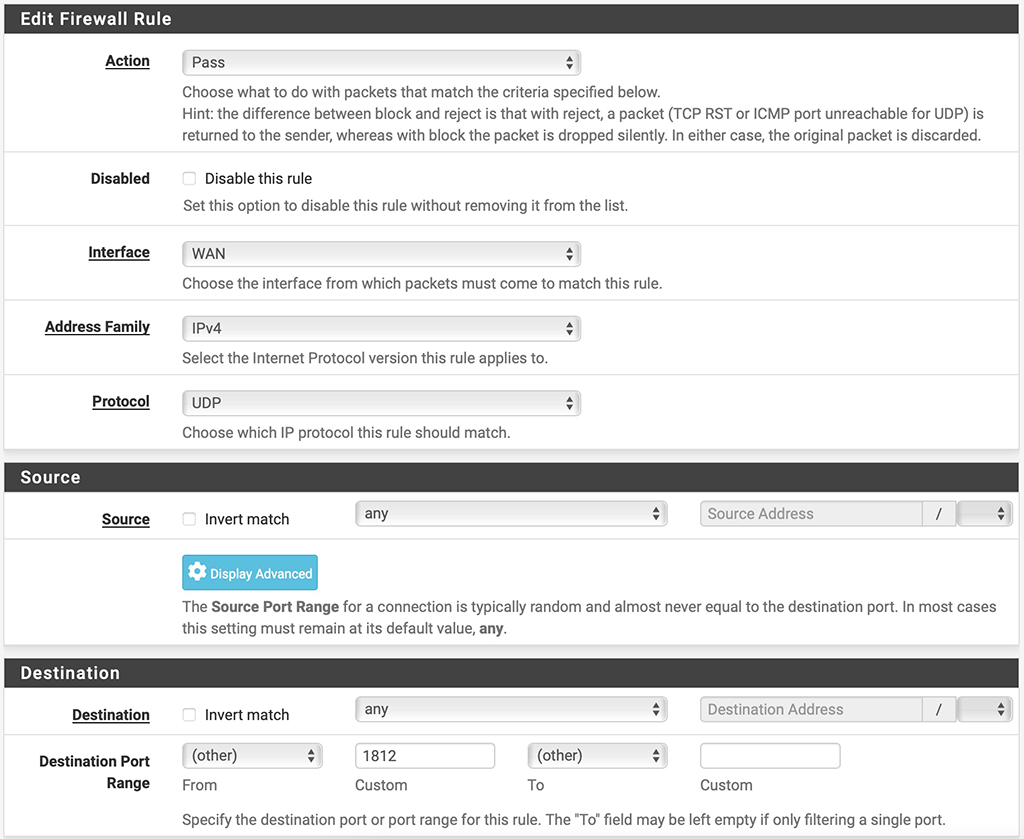This screenshot has height=839, width=1024.
Task: Open the Action dropdown showing Pass
Action: tap(380, 62)
